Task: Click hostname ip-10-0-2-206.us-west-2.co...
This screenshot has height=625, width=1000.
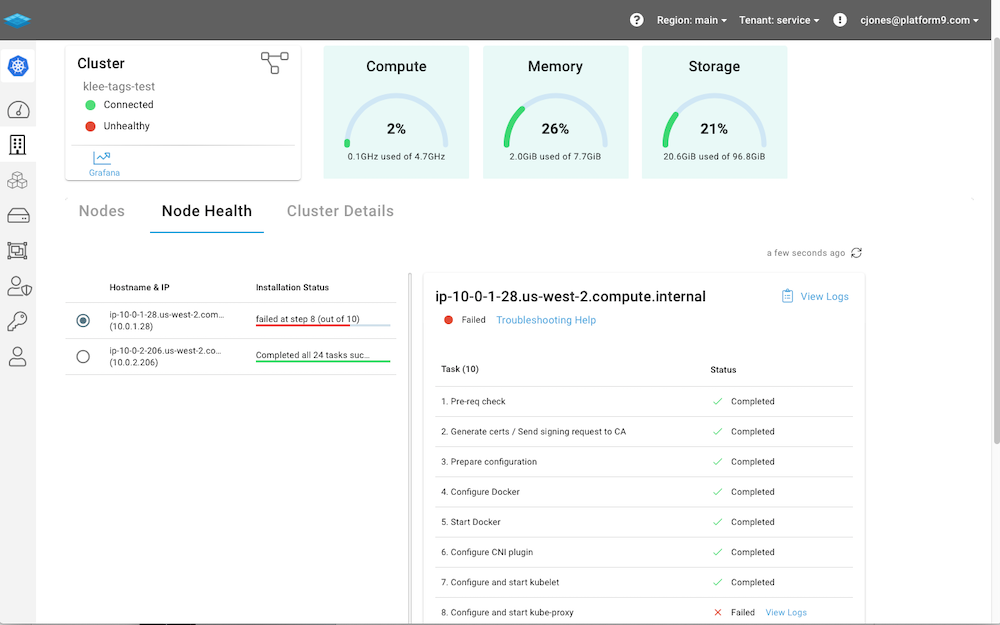Action: click(165, 351)
